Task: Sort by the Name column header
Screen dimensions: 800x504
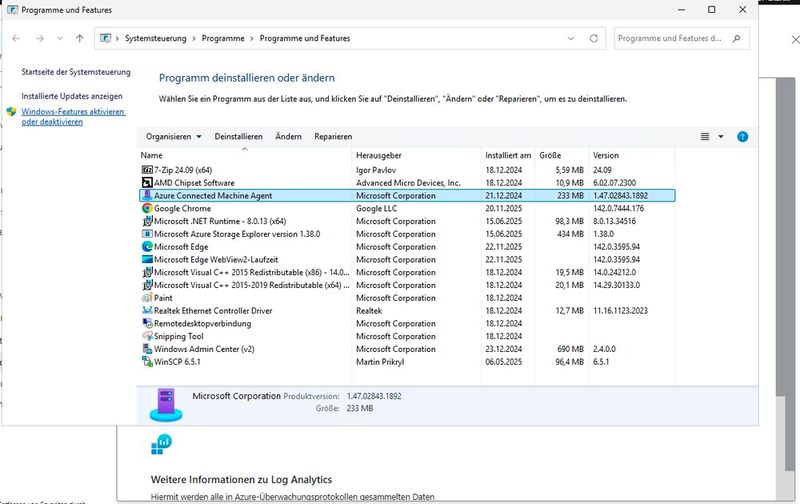Action: pyautogui.click(x=245, y=155)
